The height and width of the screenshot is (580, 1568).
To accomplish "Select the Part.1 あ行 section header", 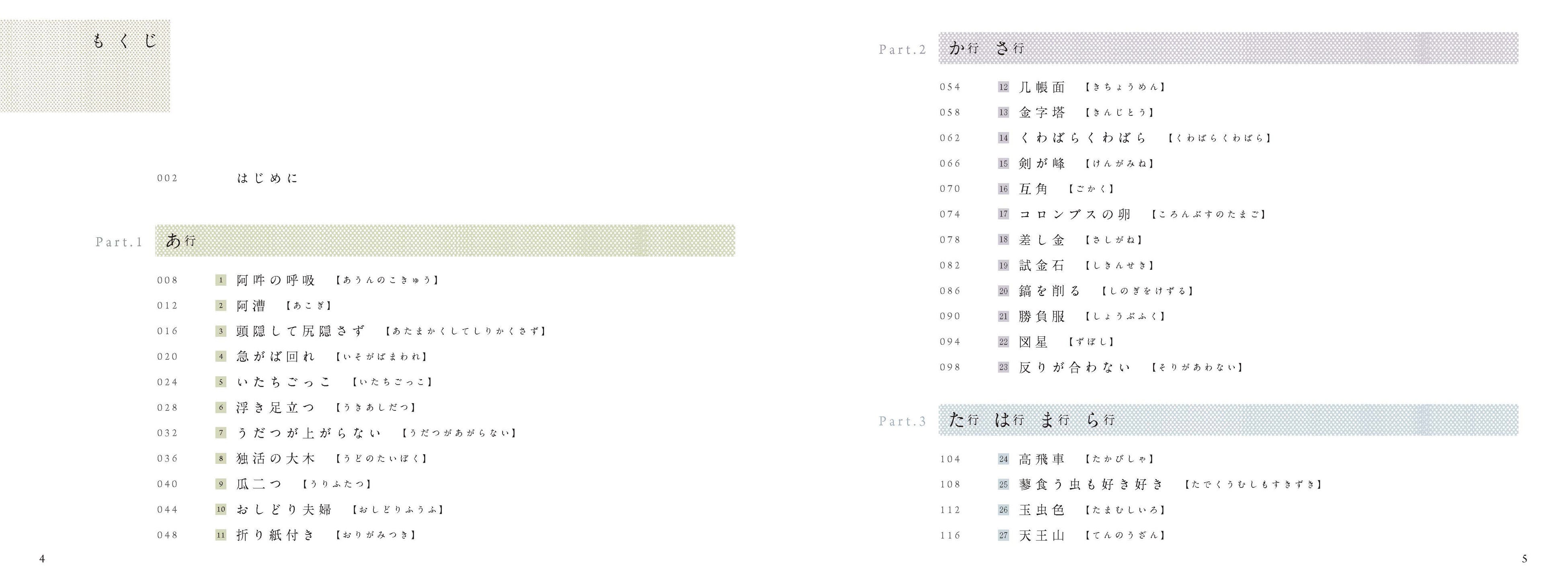I will point(444,241).
